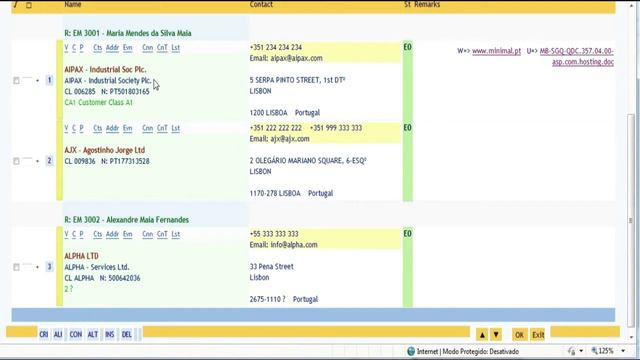The image size is (640, 360).
Task: Open Lst link for AJX row
Action: pyautogui.click(x=176, y=129)
